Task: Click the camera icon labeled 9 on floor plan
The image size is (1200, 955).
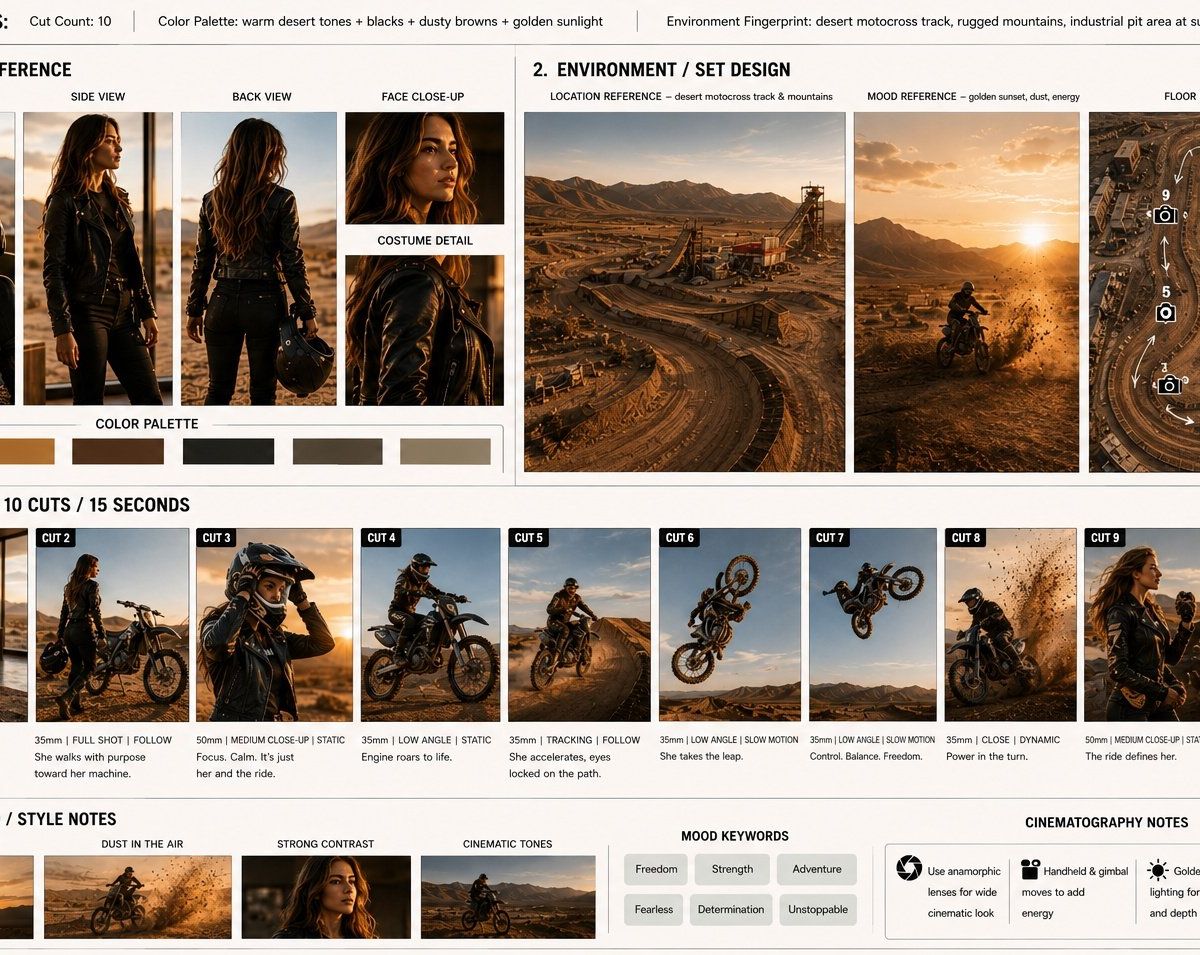Action: pyautogui.click(x=1165, y=214)
